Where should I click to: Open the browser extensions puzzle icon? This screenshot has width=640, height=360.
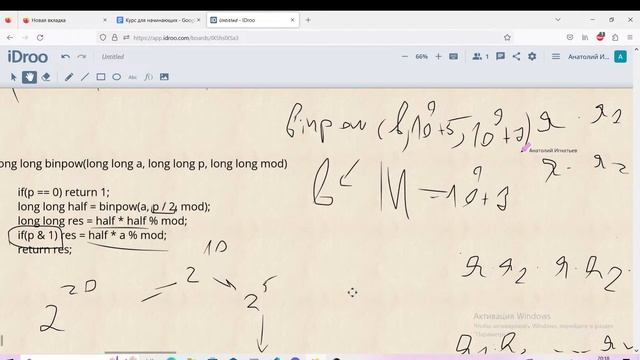tap(615, 37)
